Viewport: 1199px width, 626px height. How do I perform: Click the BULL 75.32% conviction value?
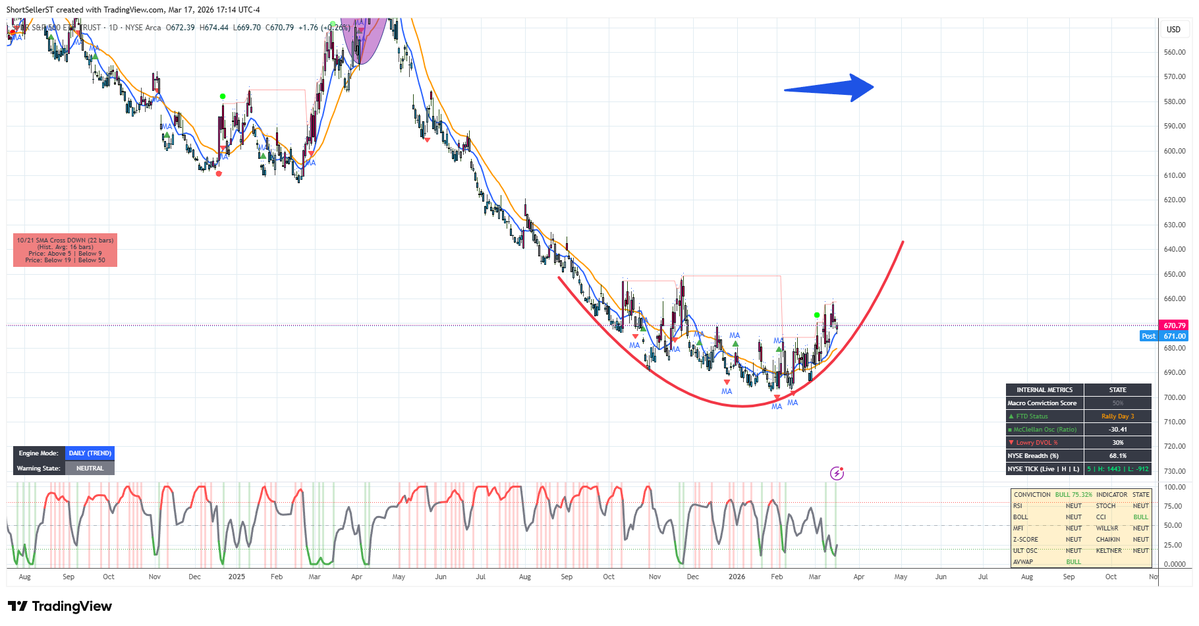[1074, 495]
